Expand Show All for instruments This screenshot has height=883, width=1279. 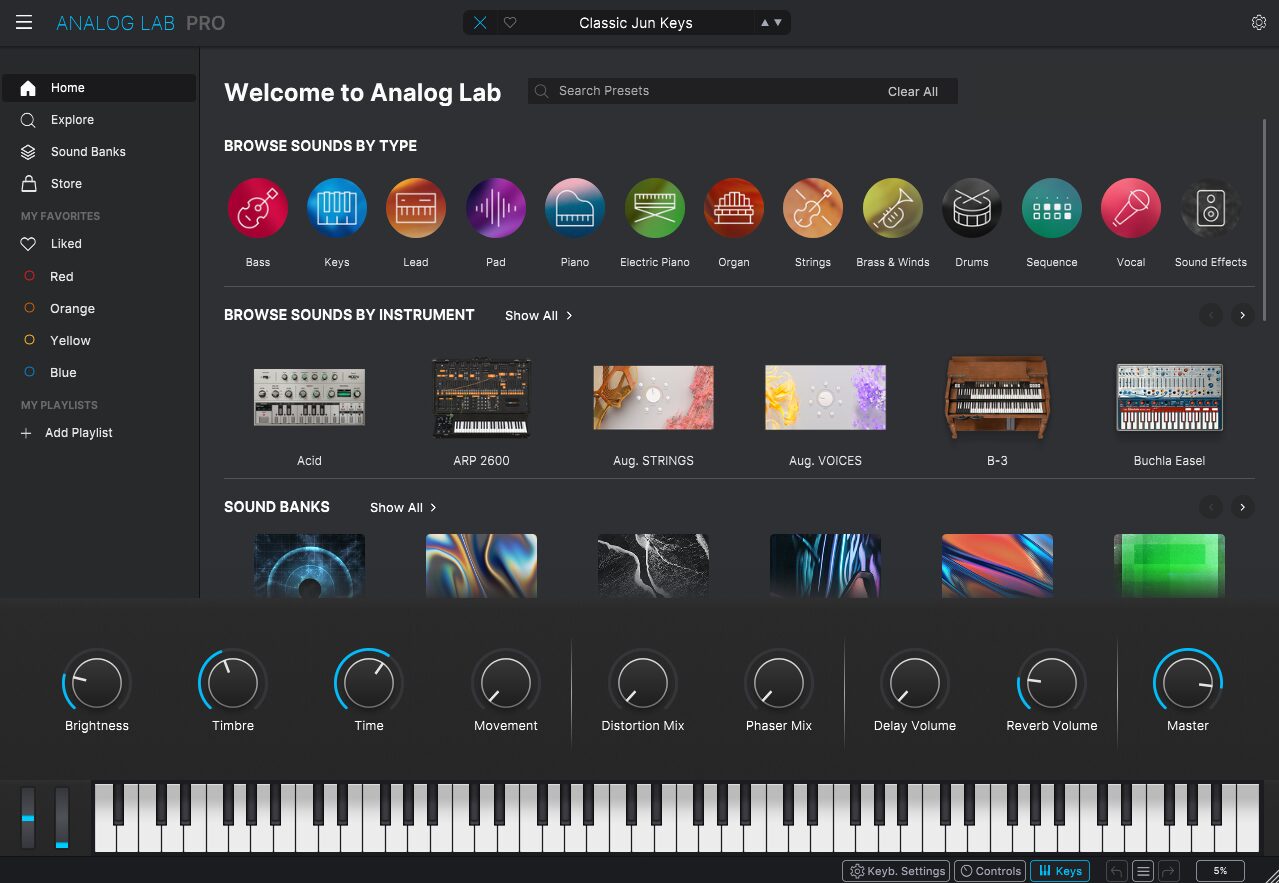[538, 316]
